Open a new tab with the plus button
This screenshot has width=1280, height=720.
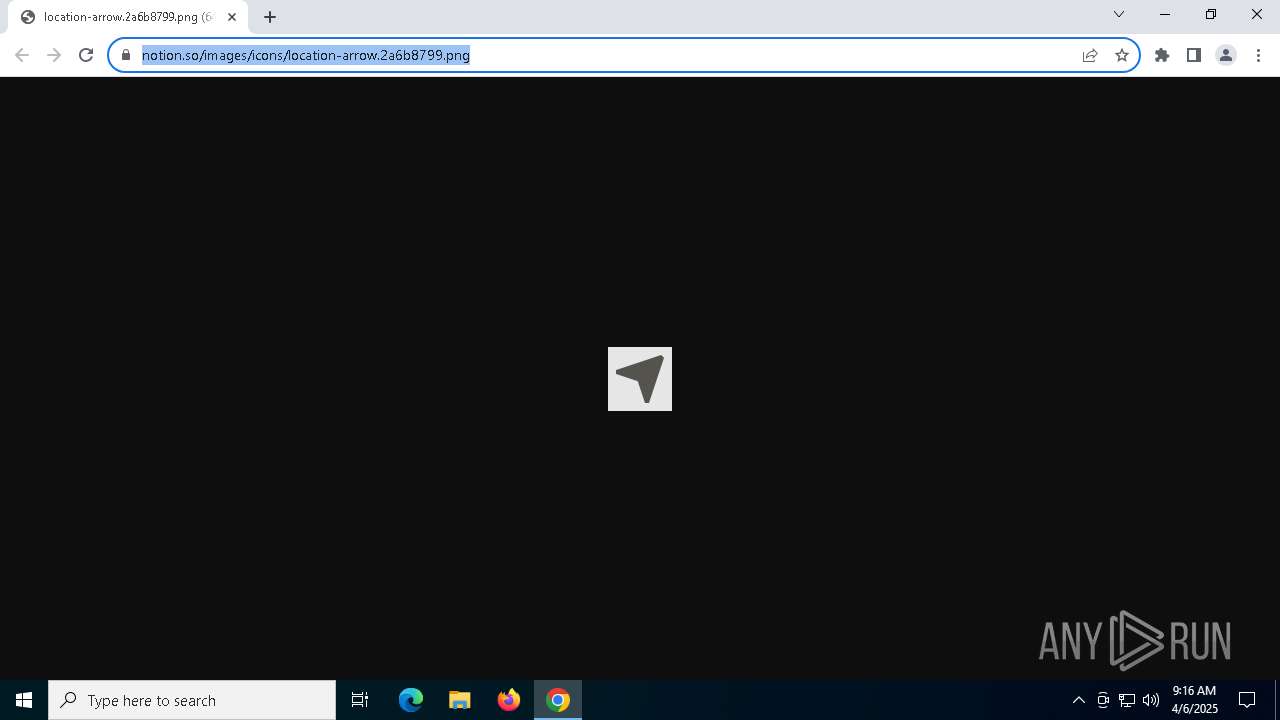tap(270, 17)
